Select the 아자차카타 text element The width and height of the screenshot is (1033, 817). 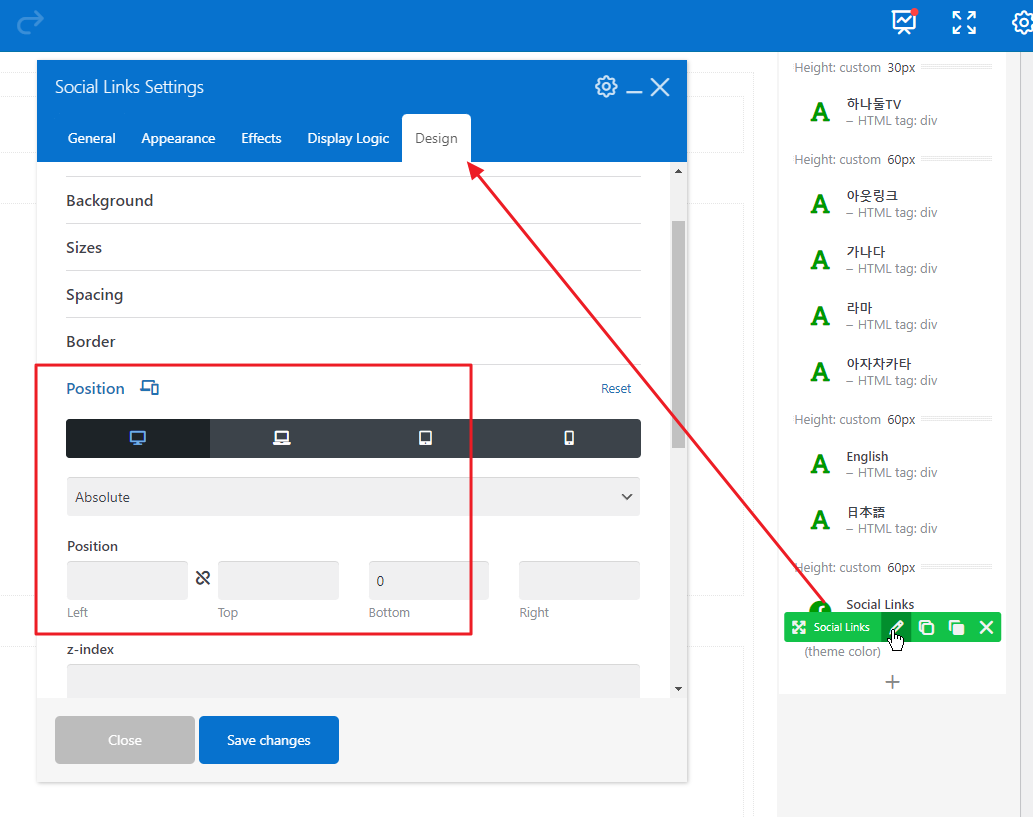tap(878, 364)
